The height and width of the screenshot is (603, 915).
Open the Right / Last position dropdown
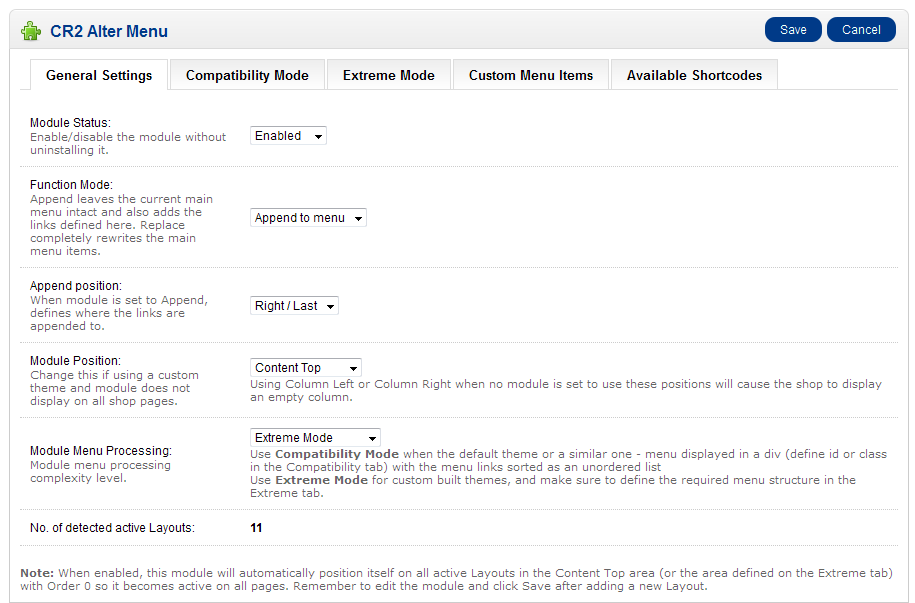(294, 306)
